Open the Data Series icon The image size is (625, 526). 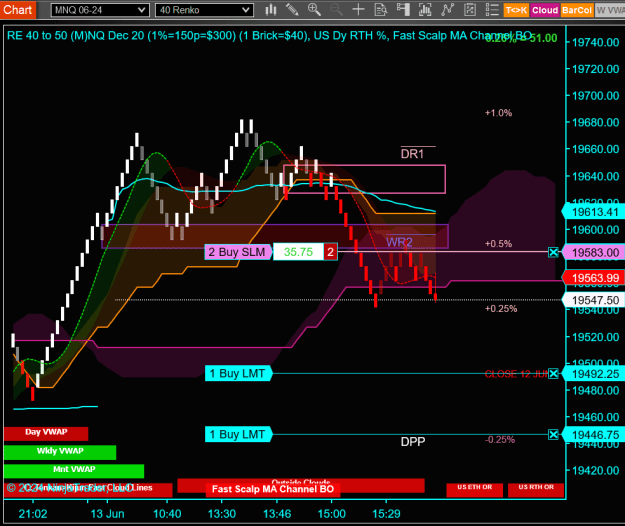(425, 10)
